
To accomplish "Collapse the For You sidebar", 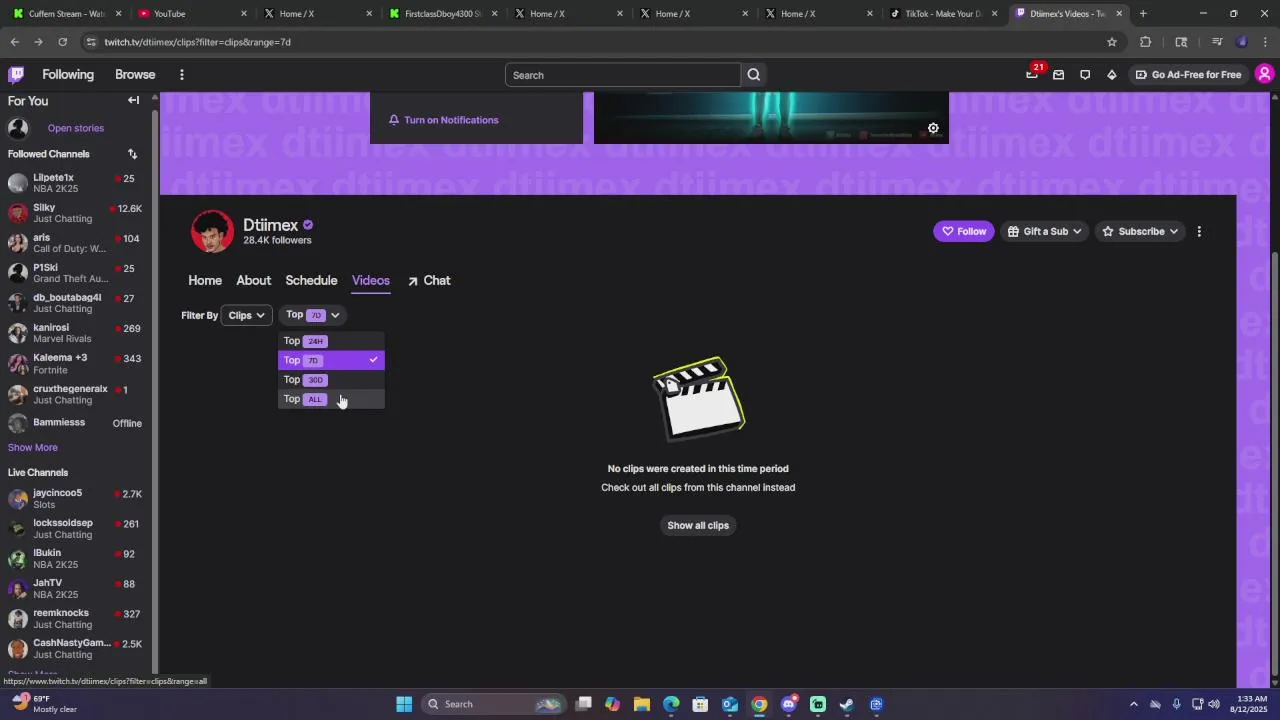I will point(133,100).
